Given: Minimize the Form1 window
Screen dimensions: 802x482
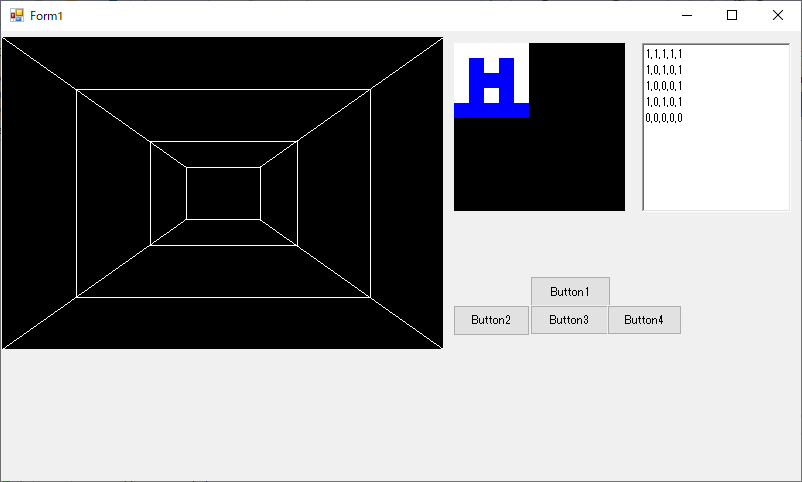Looking at the screenshot, I should click(687, 15).
